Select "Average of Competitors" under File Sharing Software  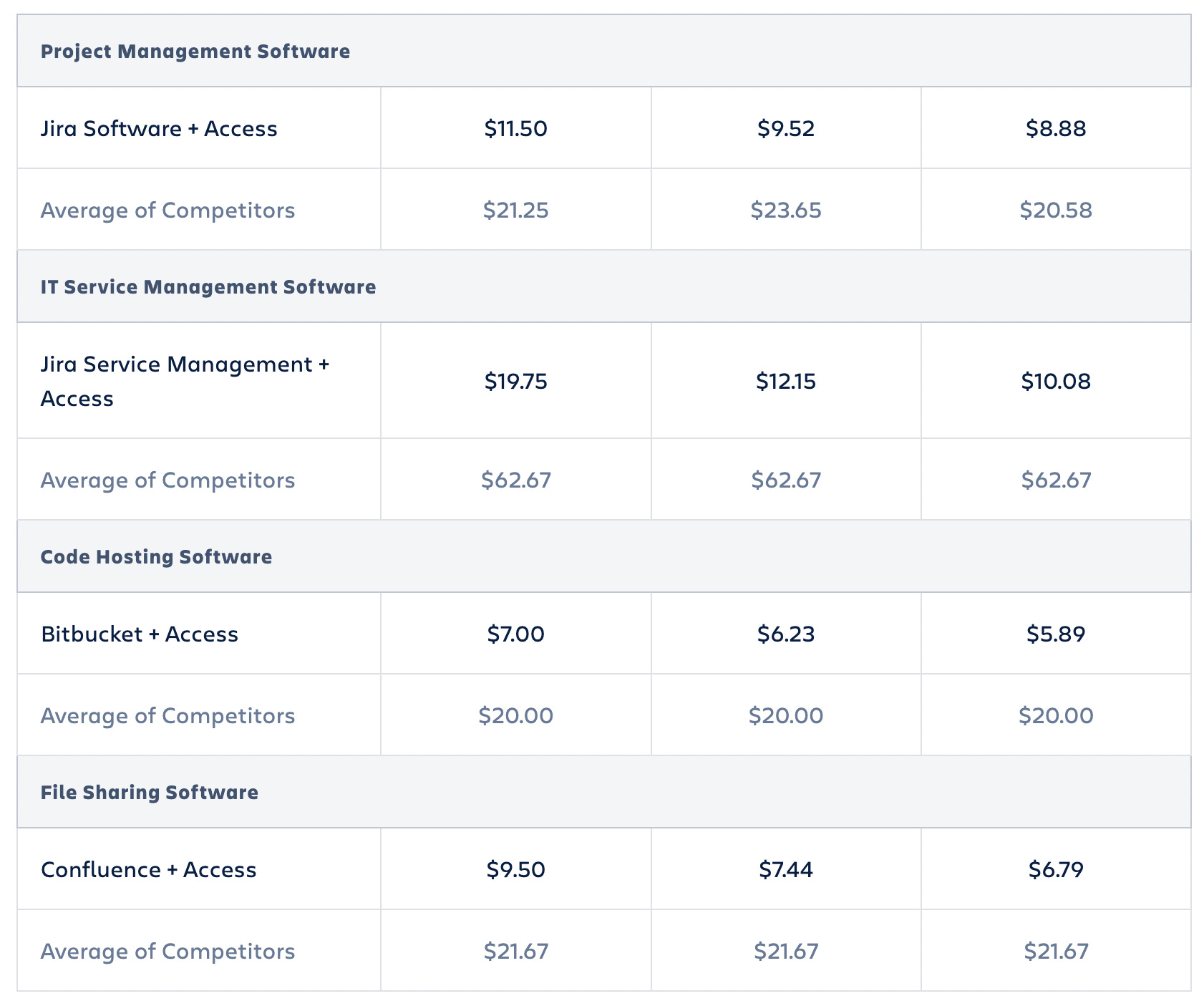coord(168,952)
